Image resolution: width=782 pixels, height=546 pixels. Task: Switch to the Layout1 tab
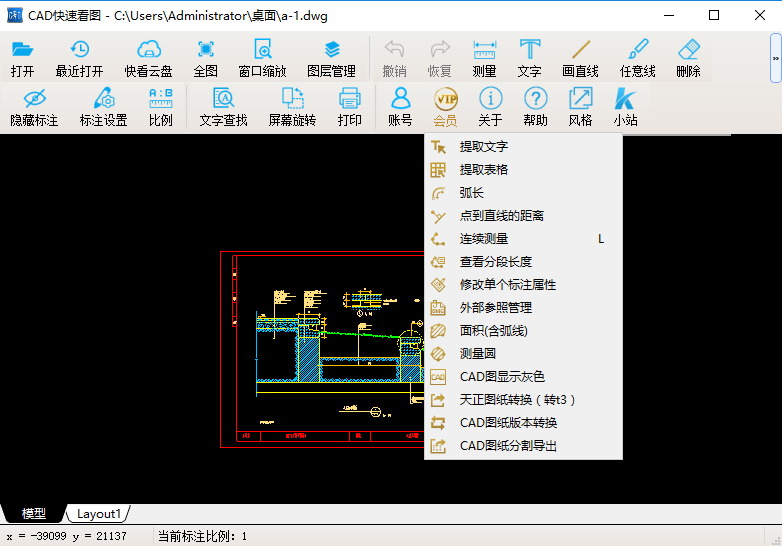pos(99,514)
